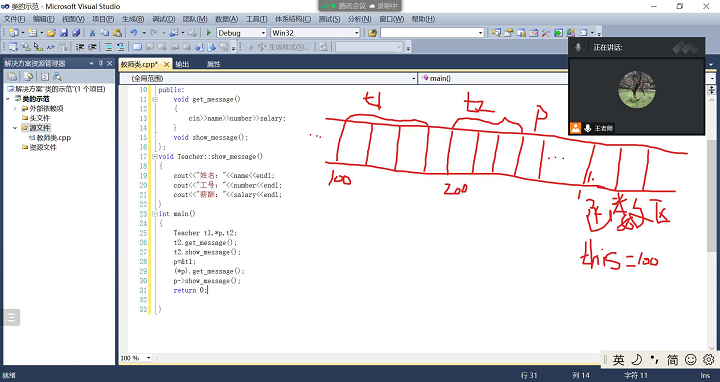The width and height of the screenshot is (720, 382).
Task: Click the Open File folder icon
Action: [51, 33]
